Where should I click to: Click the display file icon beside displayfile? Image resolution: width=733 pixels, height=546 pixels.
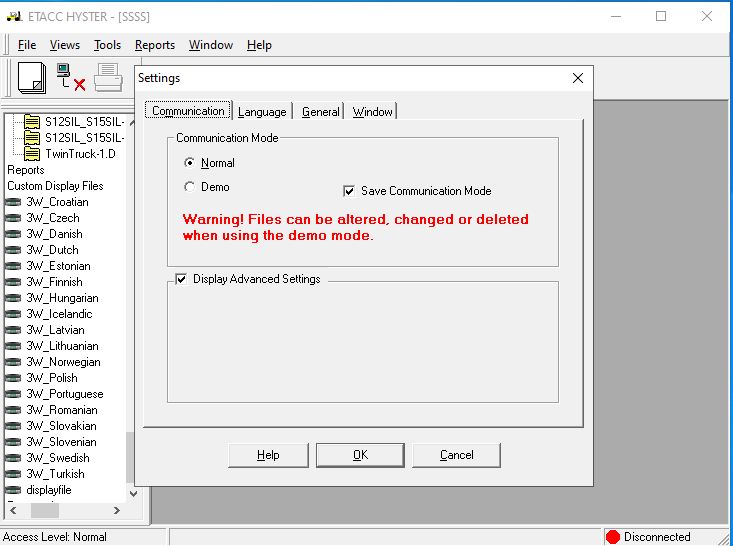[13, 490]
